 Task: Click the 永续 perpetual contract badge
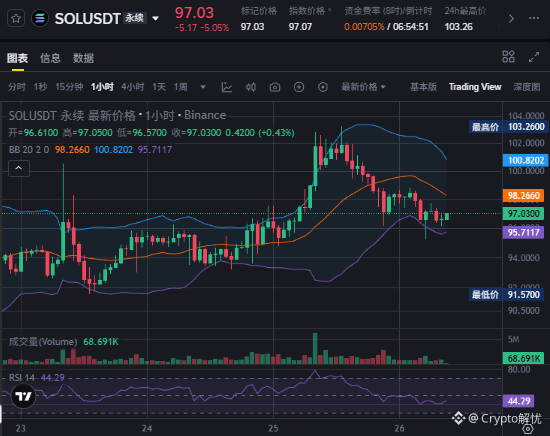coord(135,18)
